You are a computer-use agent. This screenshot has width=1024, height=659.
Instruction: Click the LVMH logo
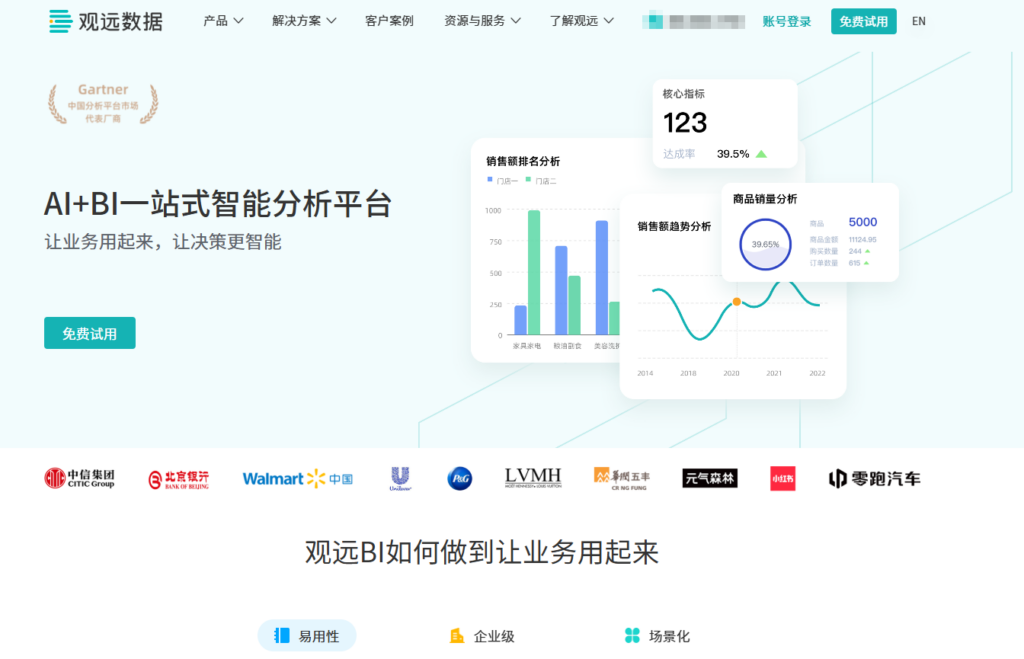tap(533, 478)
